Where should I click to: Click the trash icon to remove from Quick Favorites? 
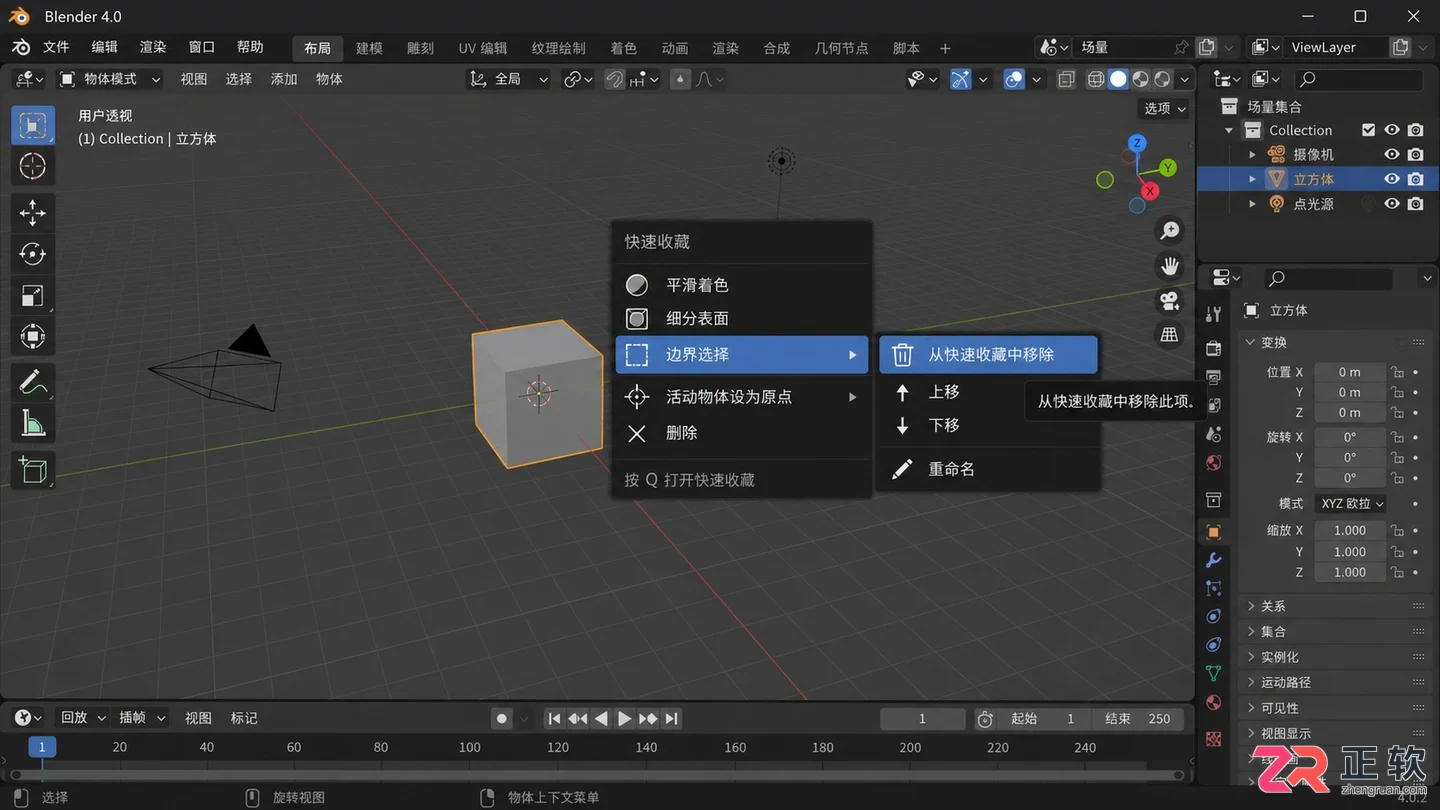click(x=902, y=355)
